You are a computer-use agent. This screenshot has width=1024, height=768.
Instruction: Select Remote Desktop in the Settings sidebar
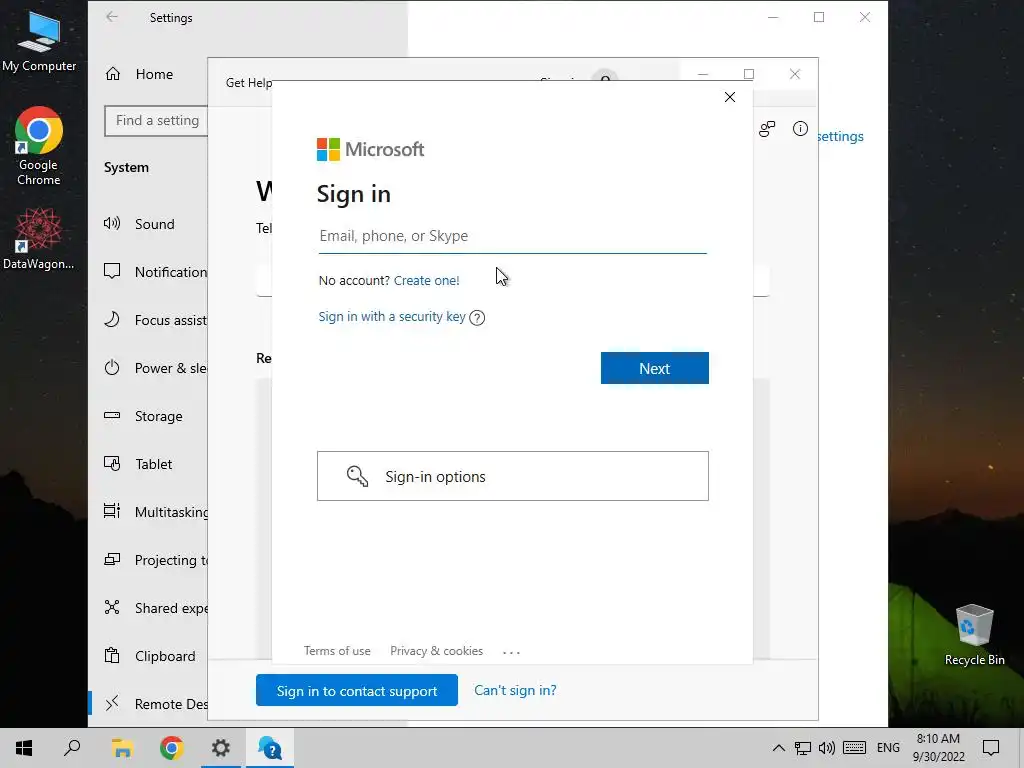point(148,704)
